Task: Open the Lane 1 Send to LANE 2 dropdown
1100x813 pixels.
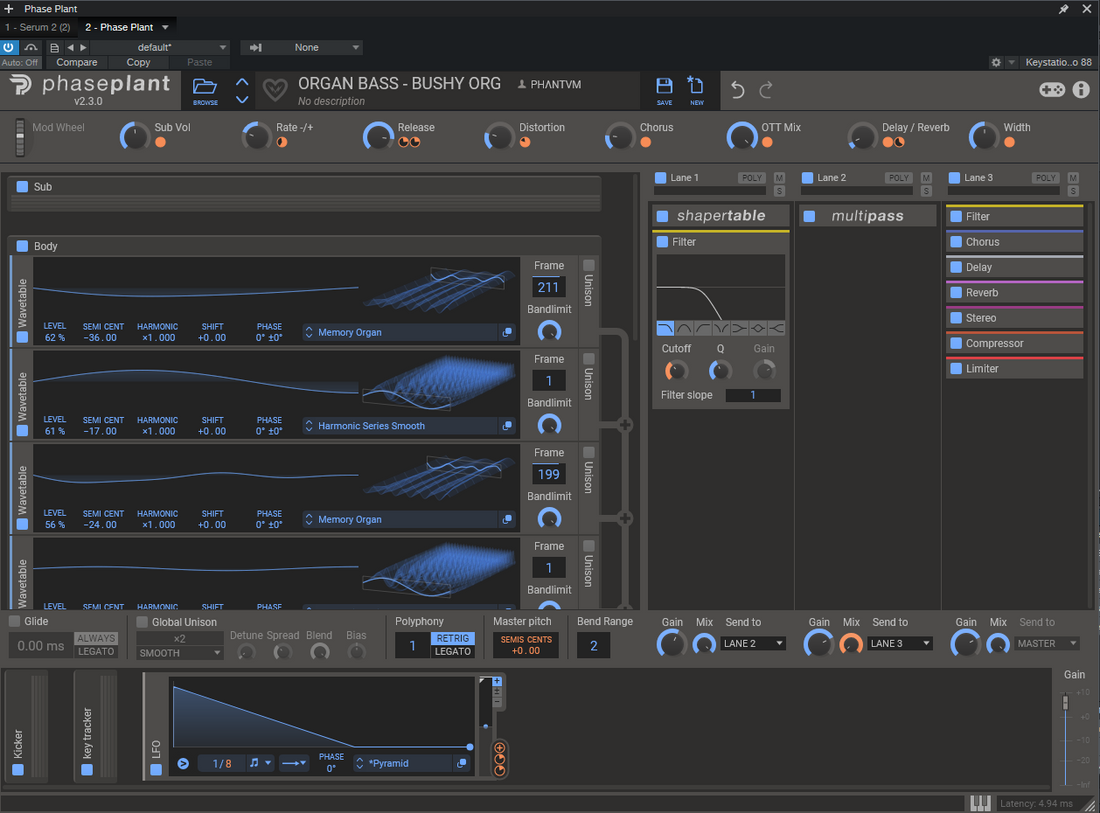Action: click(x=753, y=643)
